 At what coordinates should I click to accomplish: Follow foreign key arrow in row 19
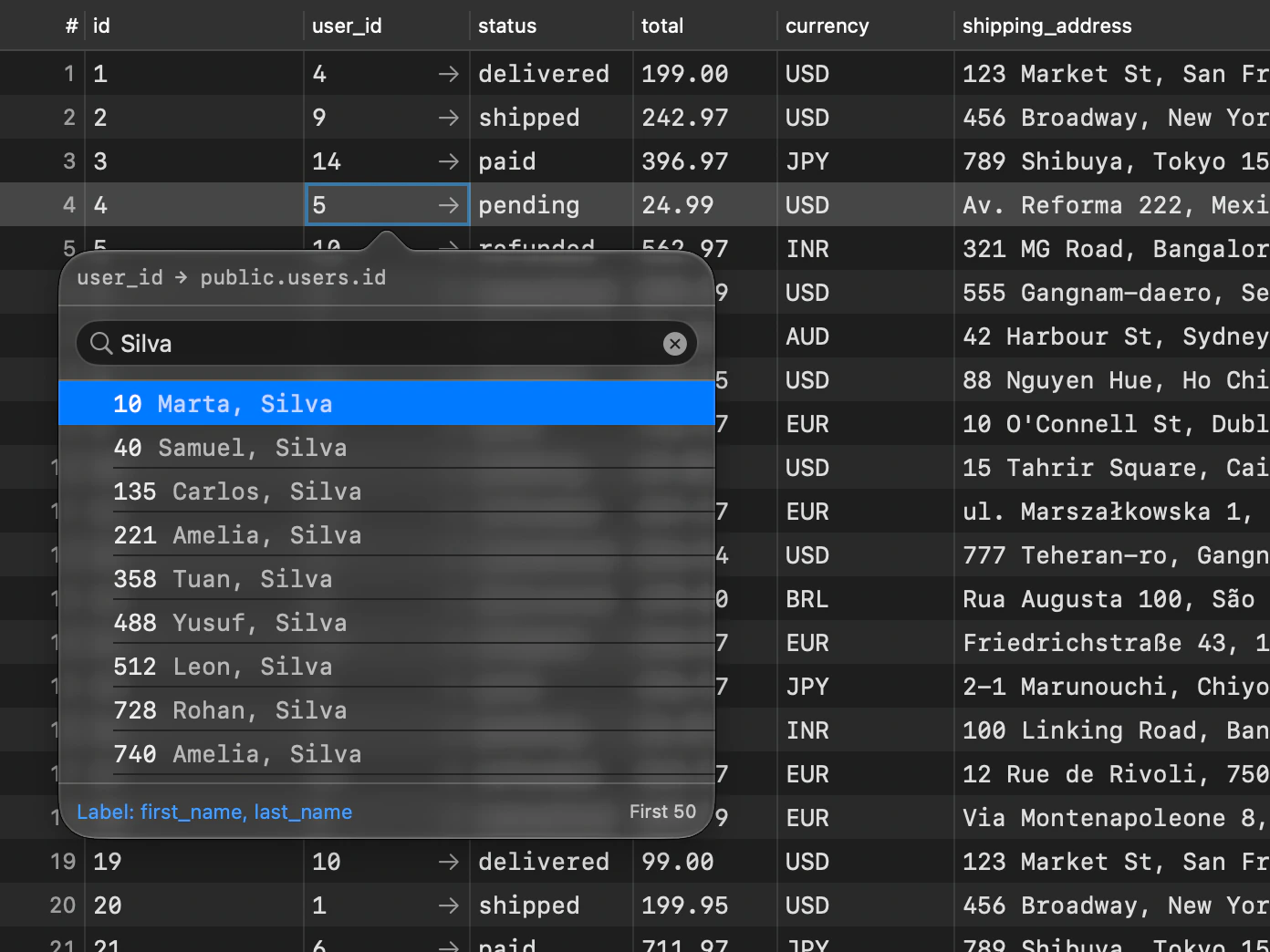coord(448,862)
